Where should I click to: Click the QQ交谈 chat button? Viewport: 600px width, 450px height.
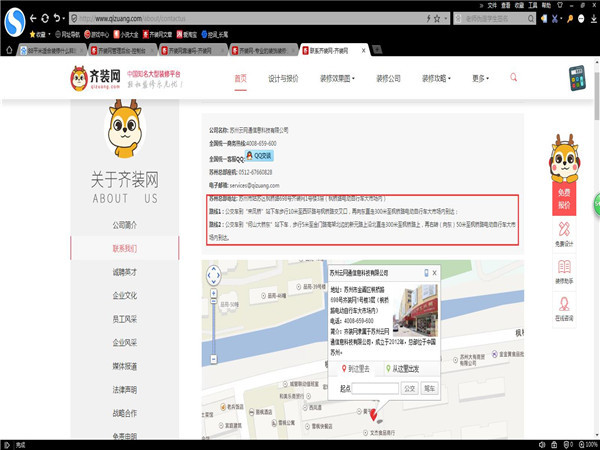259,156
